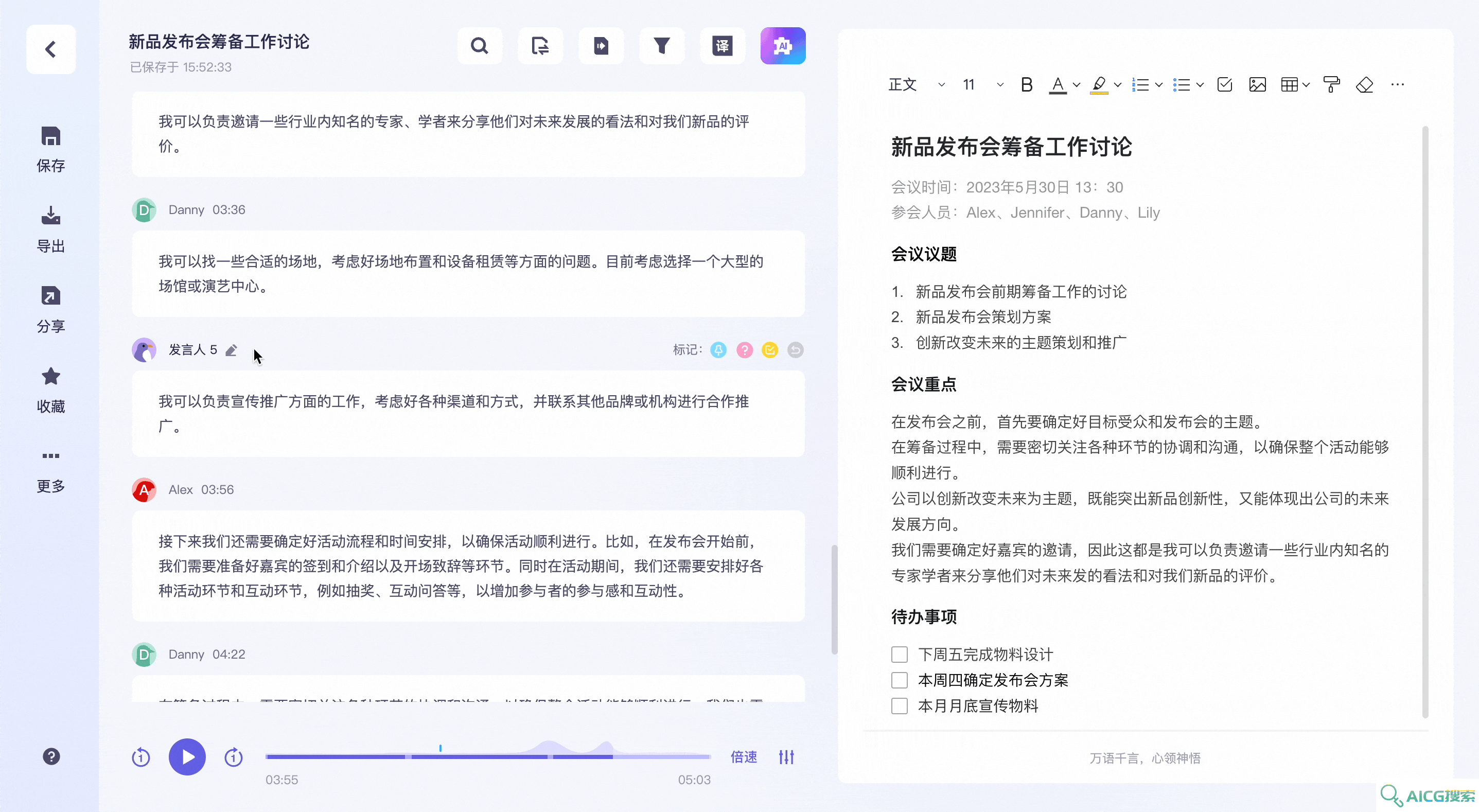Click the 会议重点 heading

point(923,384)
